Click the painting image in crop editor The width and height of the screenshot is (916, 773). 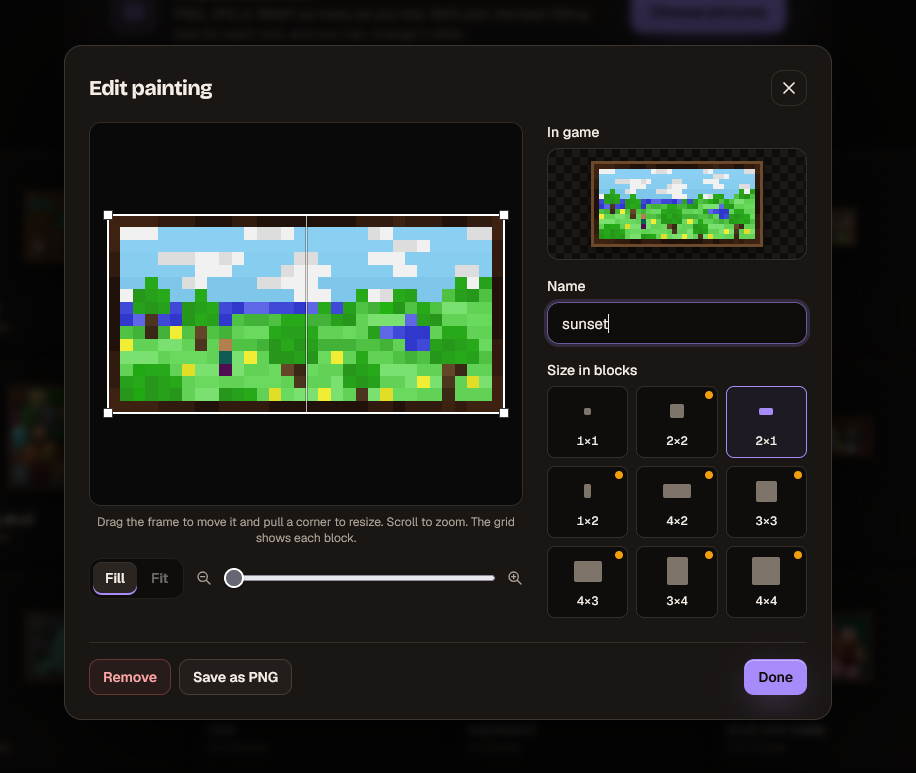click(306, 314)
